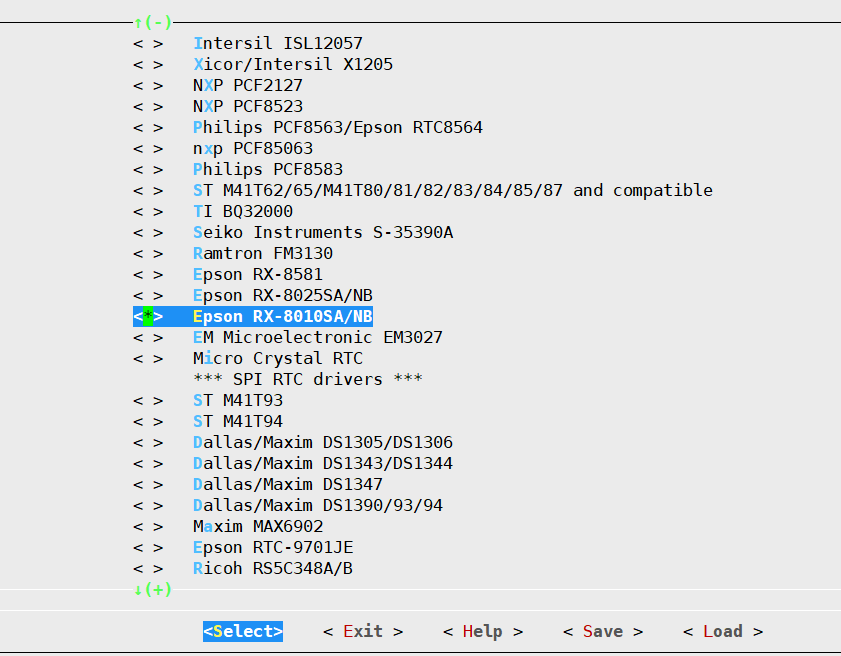The width and height of the screenshot is (841, 656).
Task: Toggle the Ricoh RS5C348A/B tristate box
Action: 148,569
